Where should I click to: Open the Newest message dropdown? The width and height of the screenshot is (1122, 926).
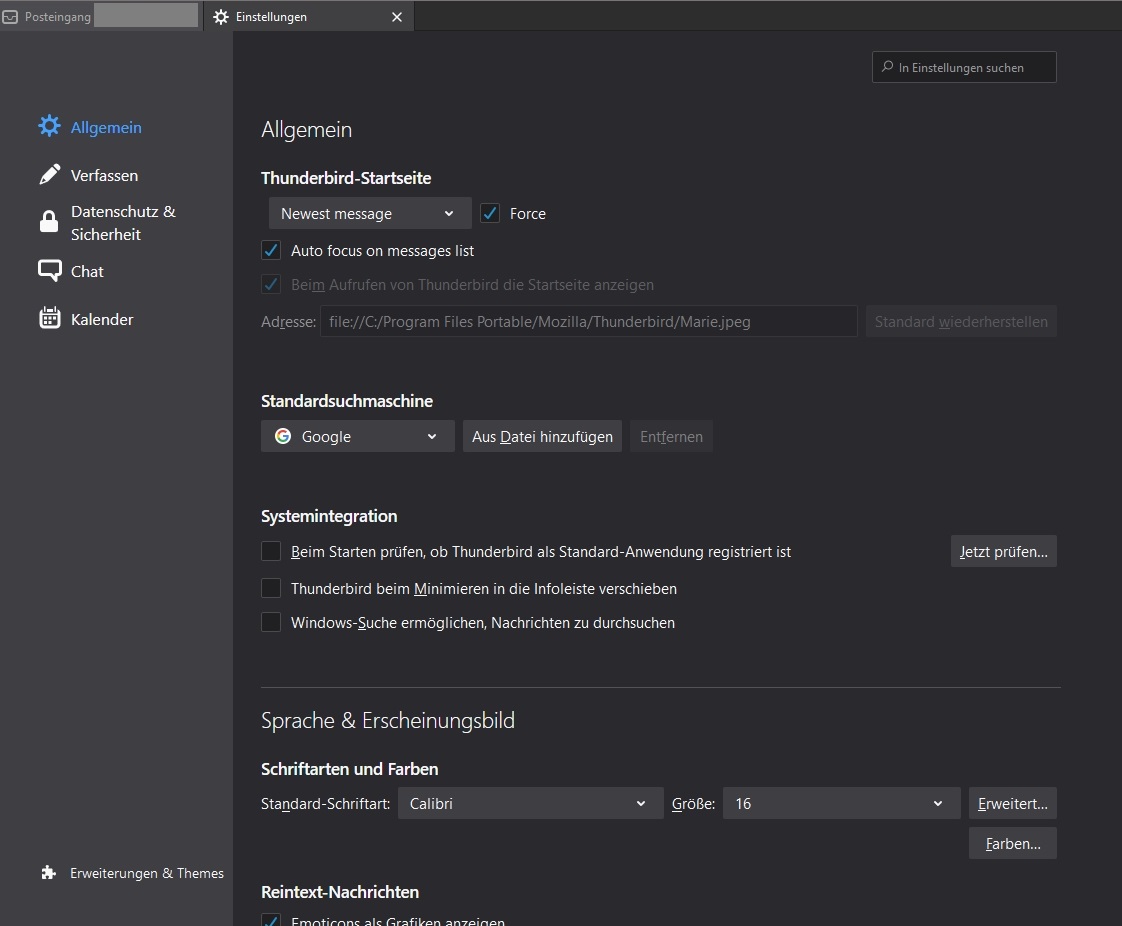tap(370, 213)
